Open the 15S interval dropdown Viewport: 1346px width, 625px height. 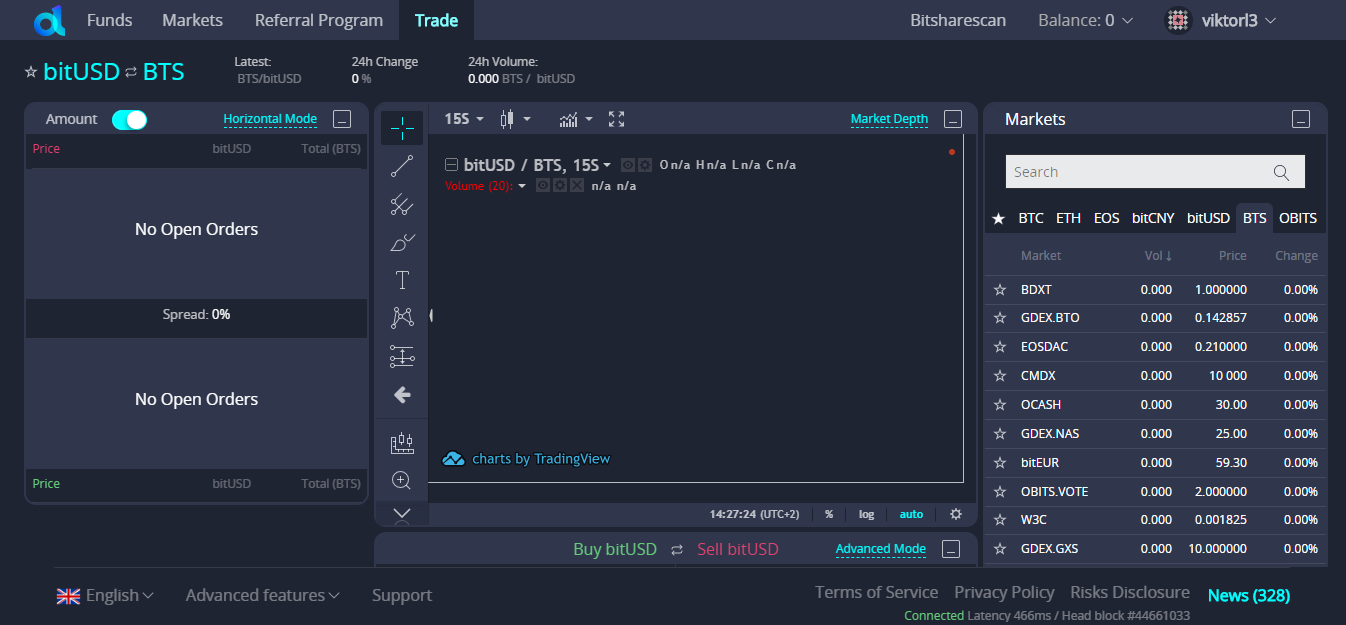[x=464, y=119]
